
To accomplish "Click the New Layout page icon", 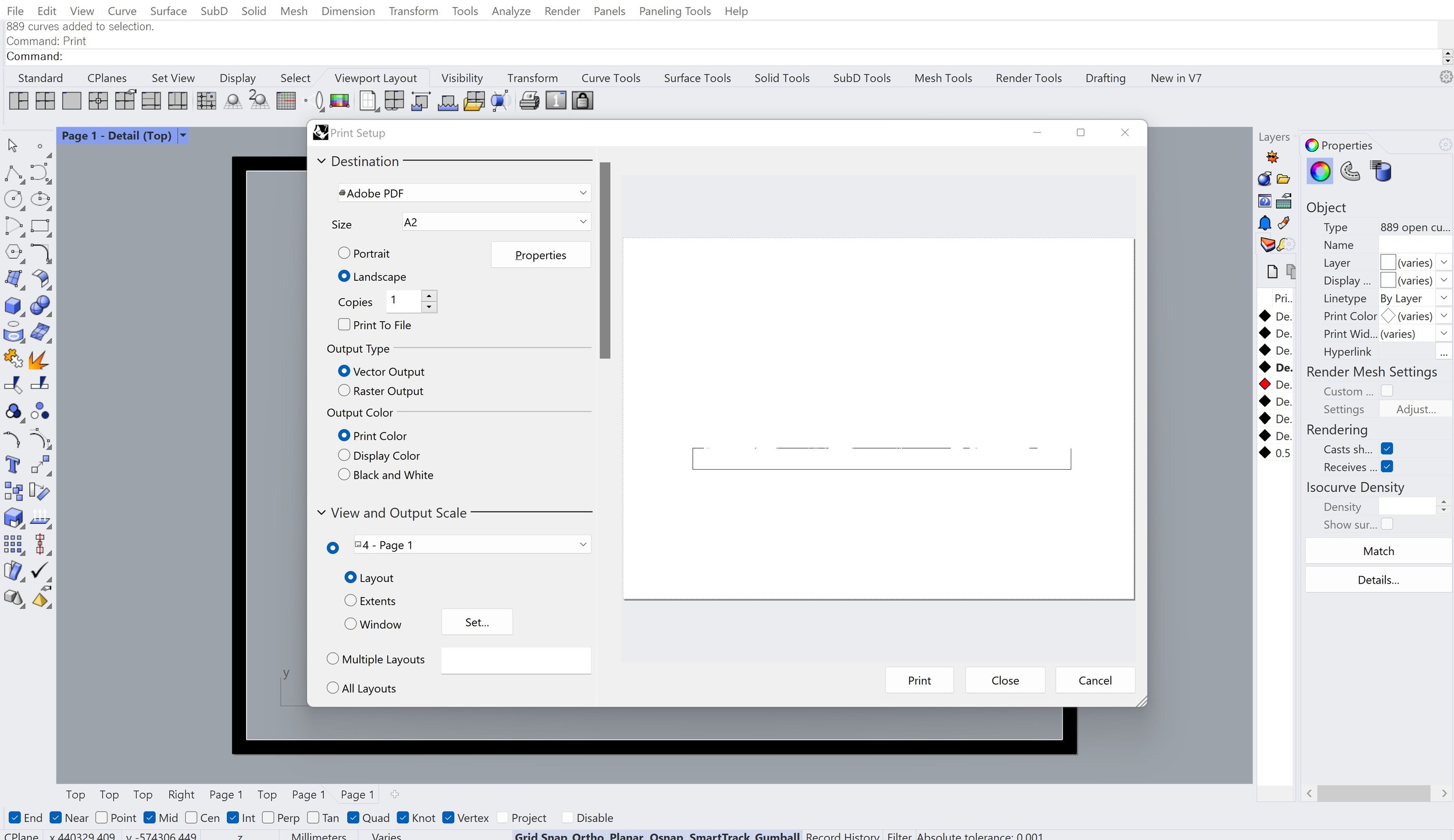I will (368, 101).
